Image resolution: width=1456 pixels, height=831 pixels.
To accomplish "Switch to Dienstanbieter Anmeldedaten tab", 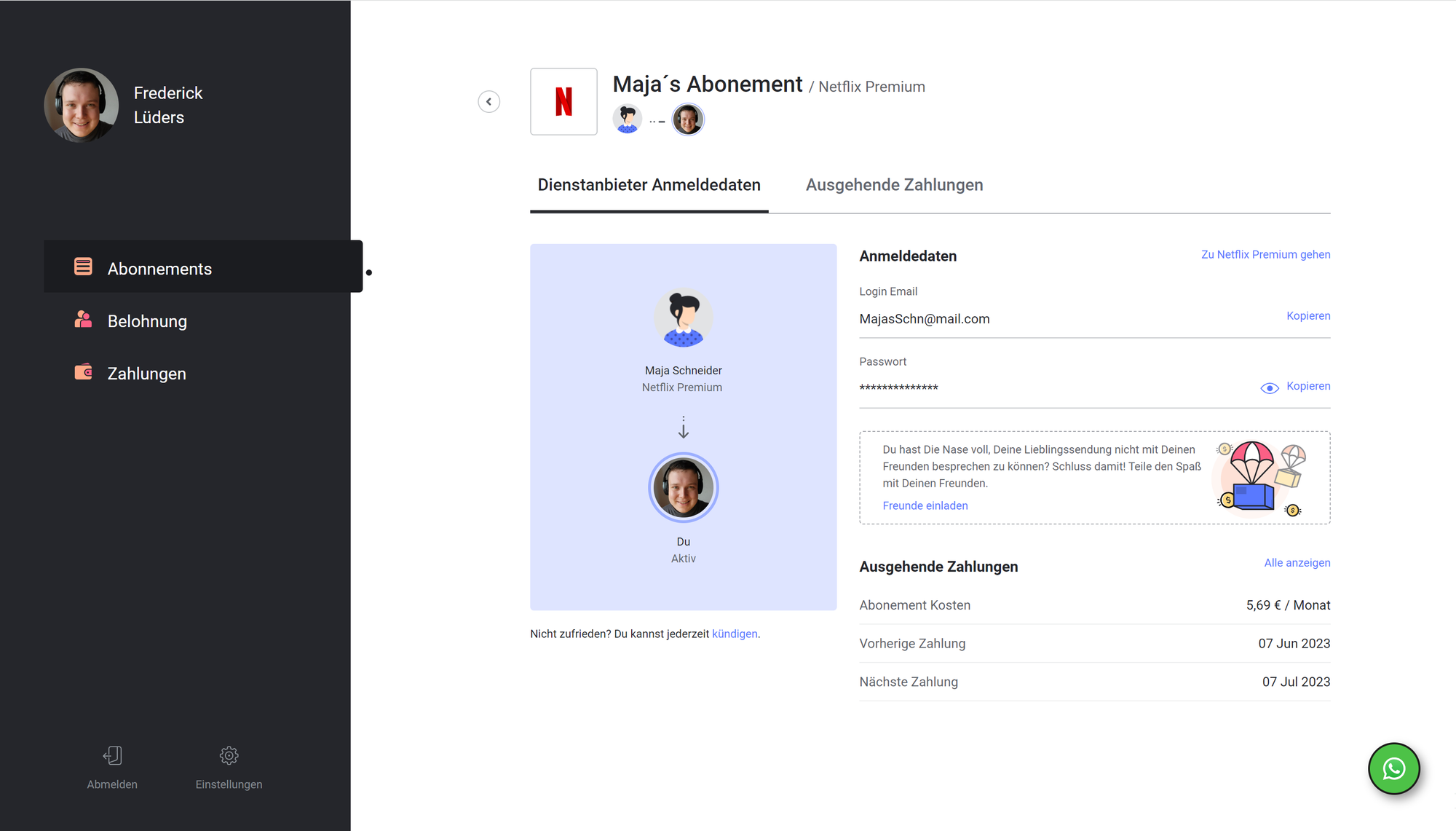I will pyautogui.click(x=649, y=185).
